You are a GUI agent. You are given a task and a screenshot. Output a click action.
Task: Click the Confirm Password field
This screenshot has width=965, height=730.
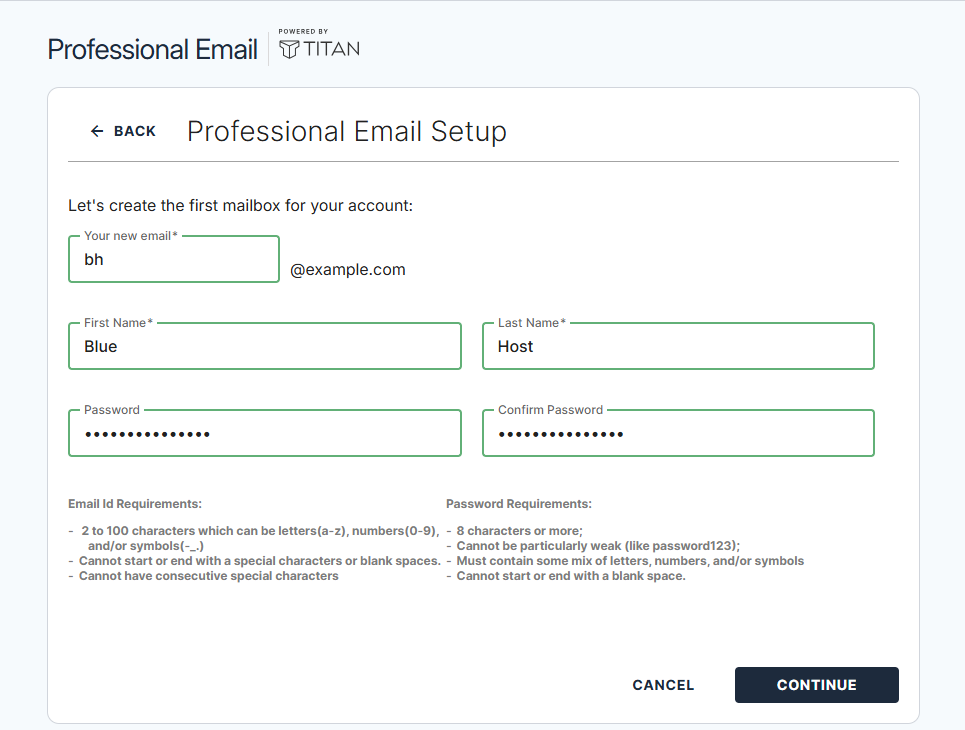coord(678,433)
